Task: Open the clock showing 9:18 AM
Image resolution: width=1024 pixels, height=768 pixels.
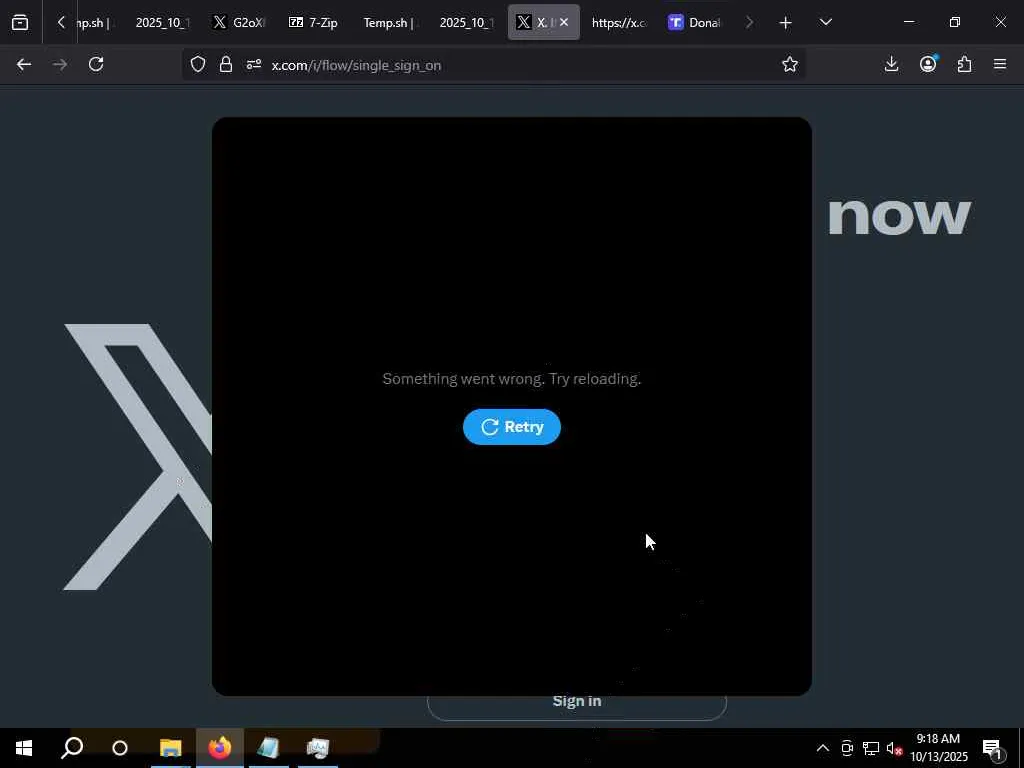Action: pyautogui.click(x=938, y=748)
